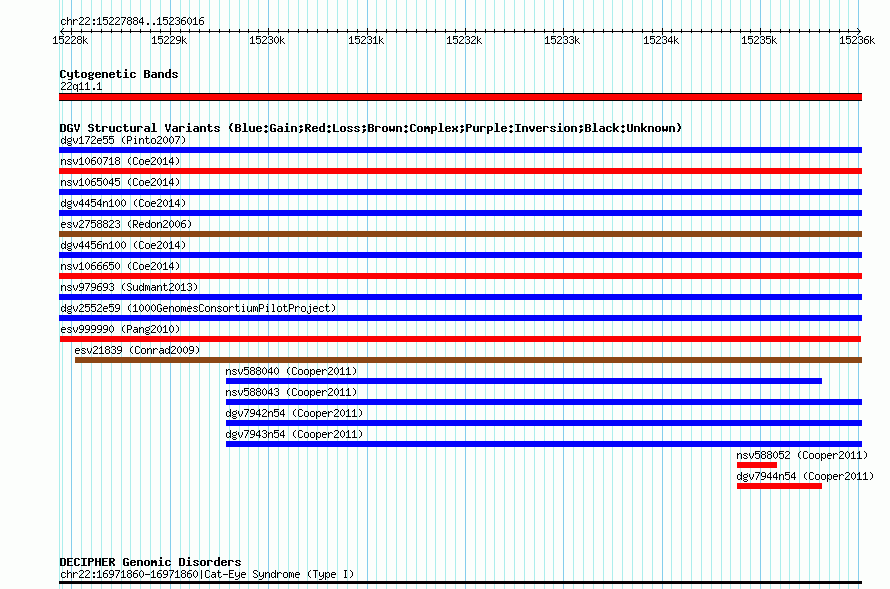Open the nsv979693 (Sudmant2013) label

(x=129, y=287)
